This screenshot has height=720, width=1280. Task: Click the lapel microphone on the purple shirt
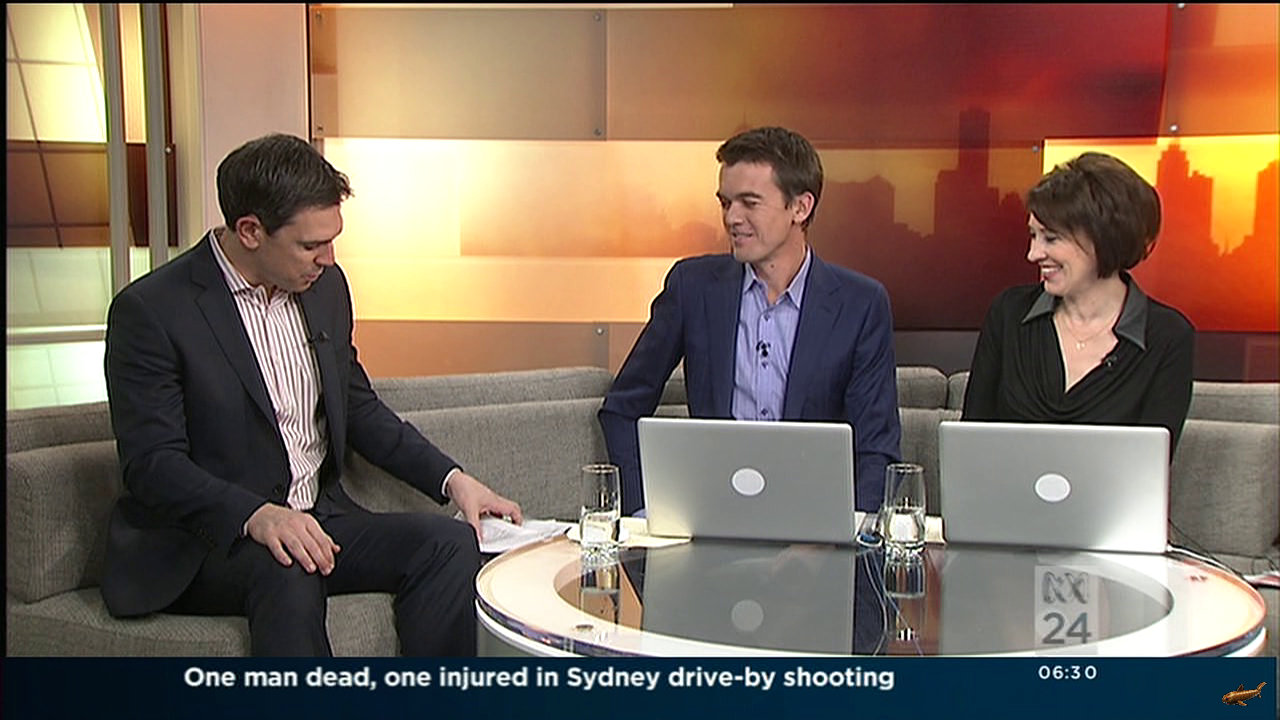point(762,348)
